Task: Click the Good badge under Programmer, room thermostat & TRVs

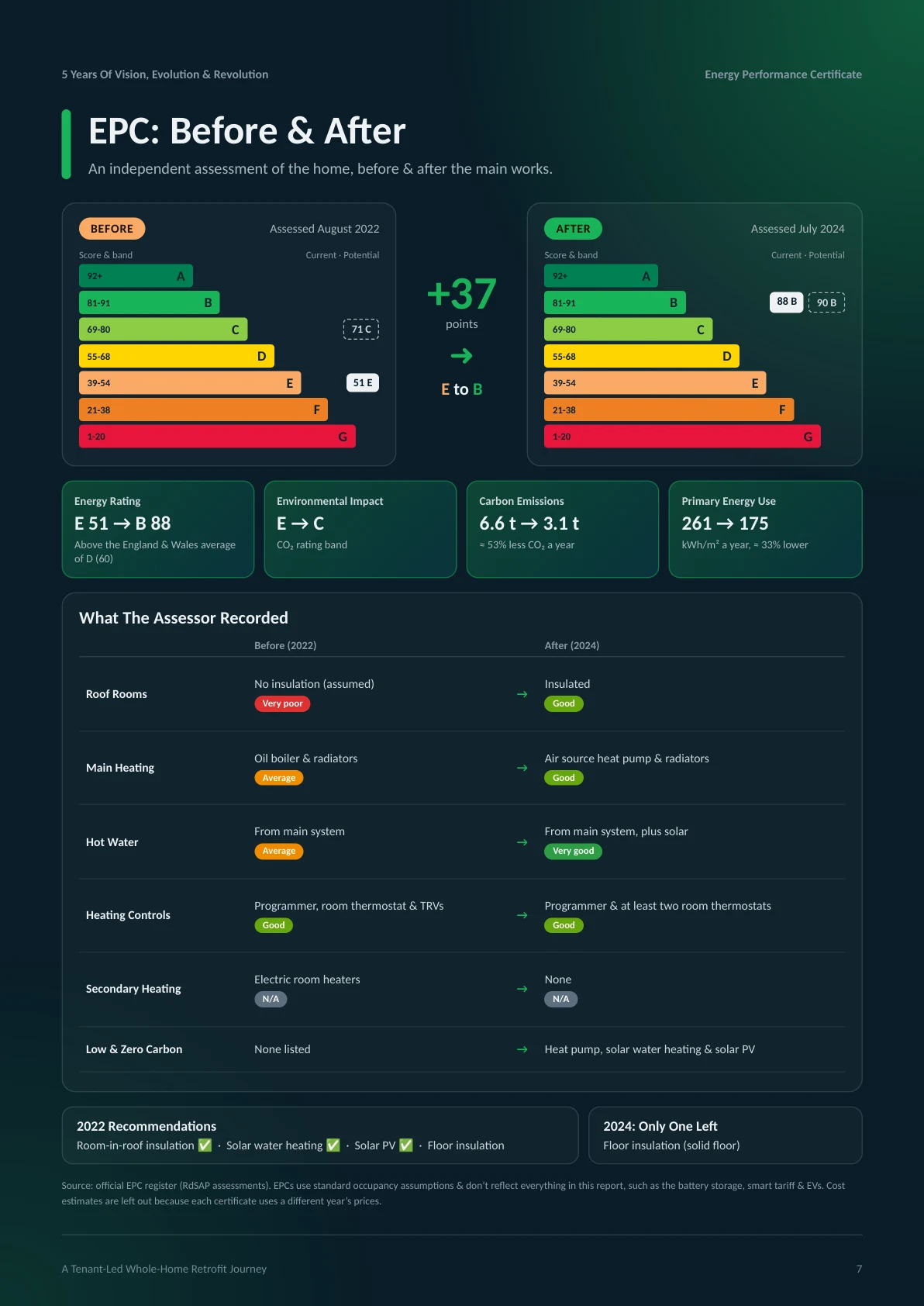Action: point(274,925)
